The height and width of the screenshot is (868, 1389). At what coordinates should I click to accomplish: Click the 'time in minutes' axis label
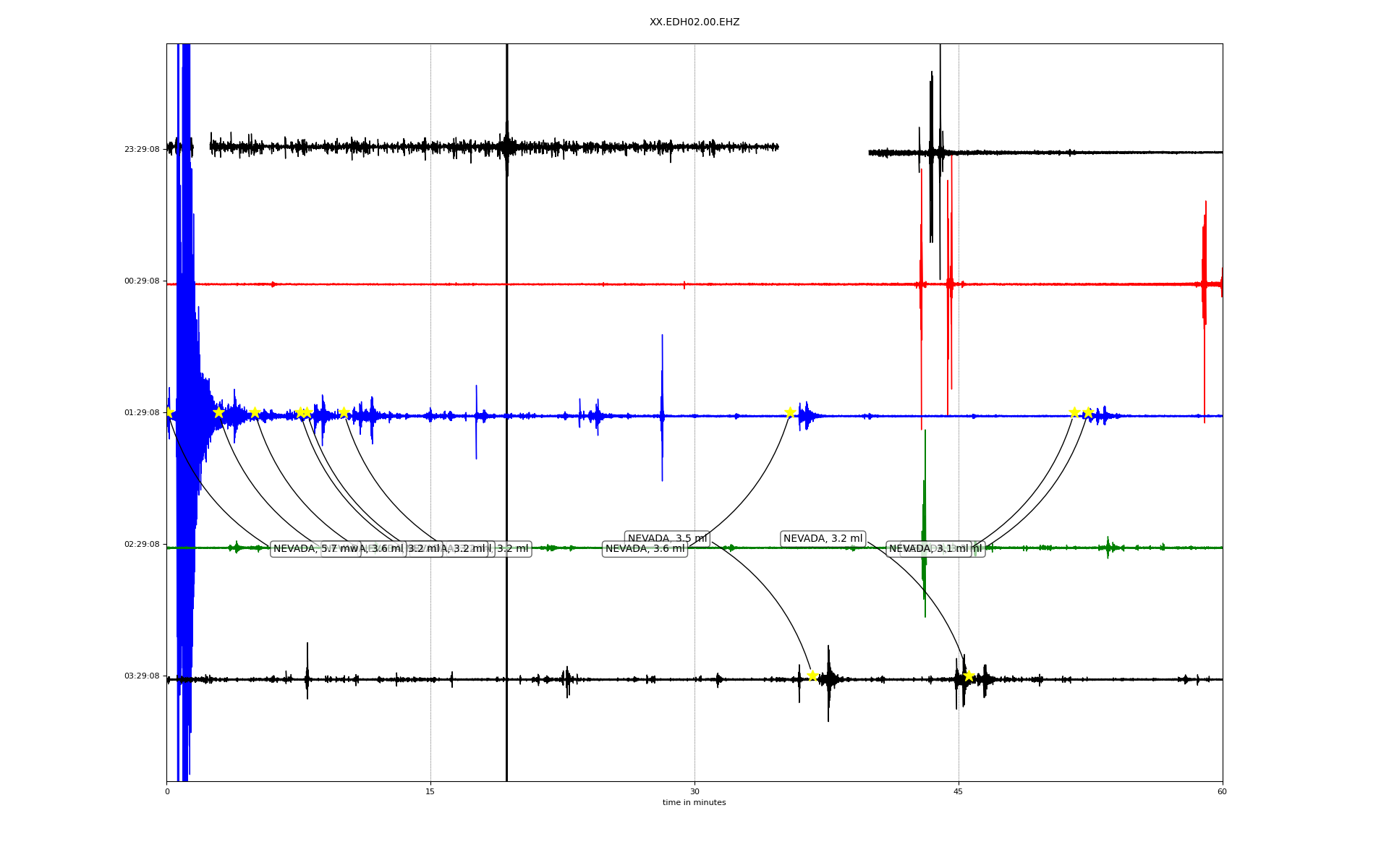[x=694, y=803]
